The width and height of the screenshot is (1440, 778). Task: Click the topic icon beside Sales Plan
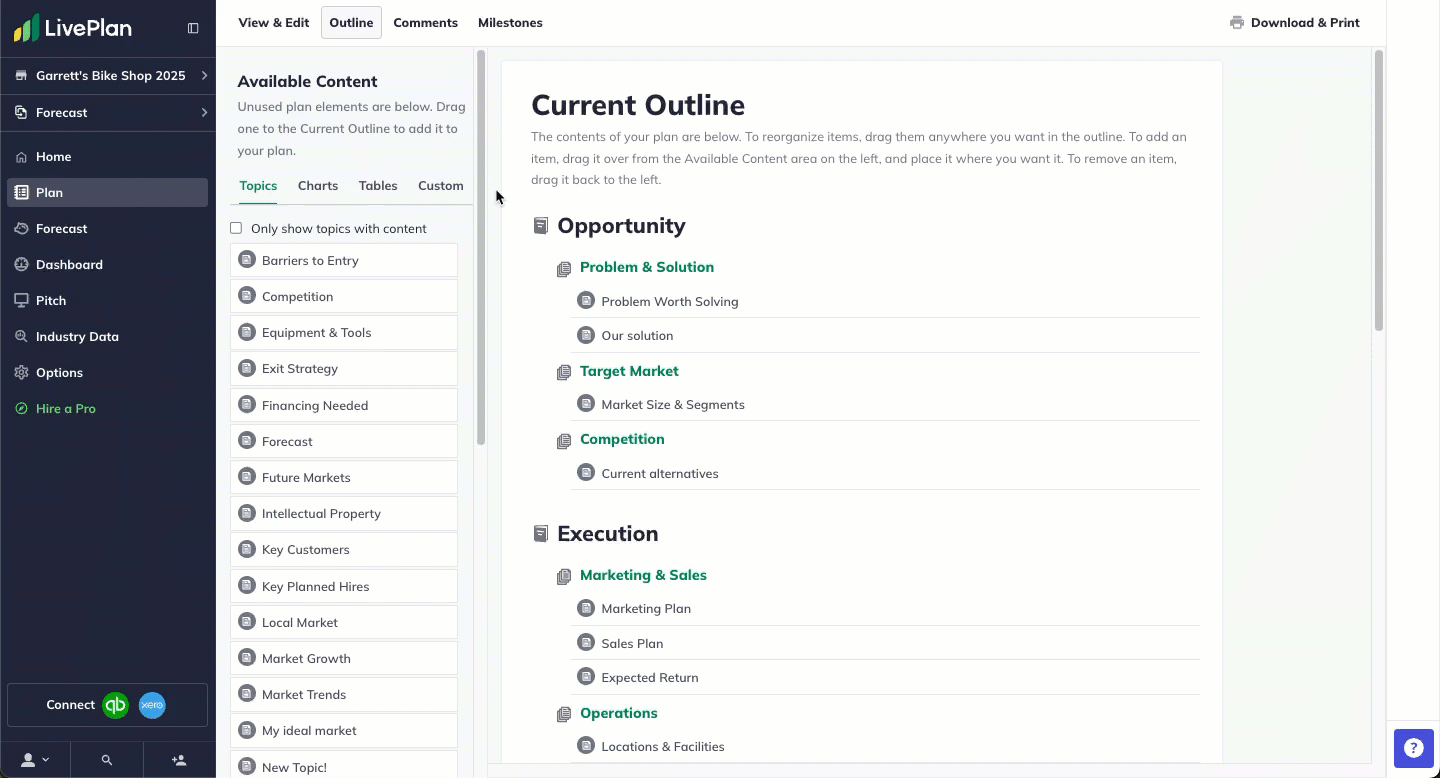point(586,643)
